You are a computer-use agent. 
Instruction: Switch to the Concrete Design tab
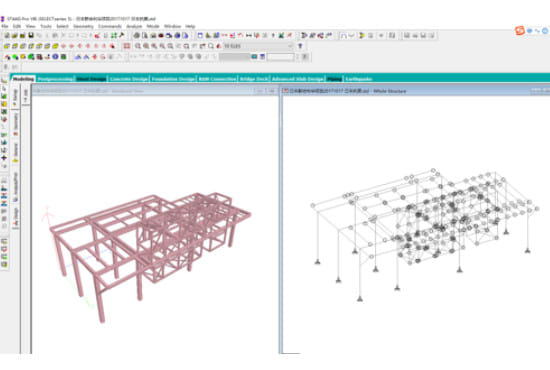(x=129, y=79)
